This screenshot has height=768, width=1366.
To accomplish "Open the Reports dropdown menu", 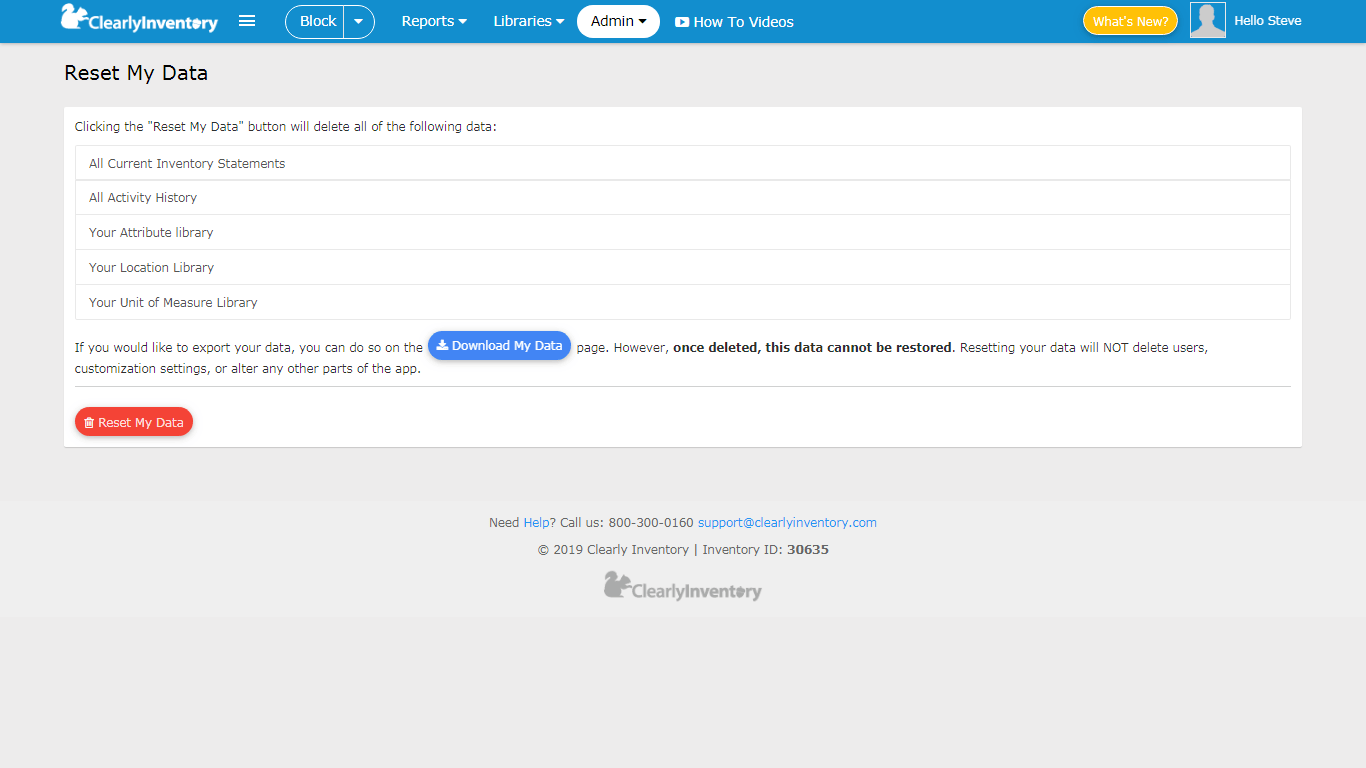I will (434, 21).
